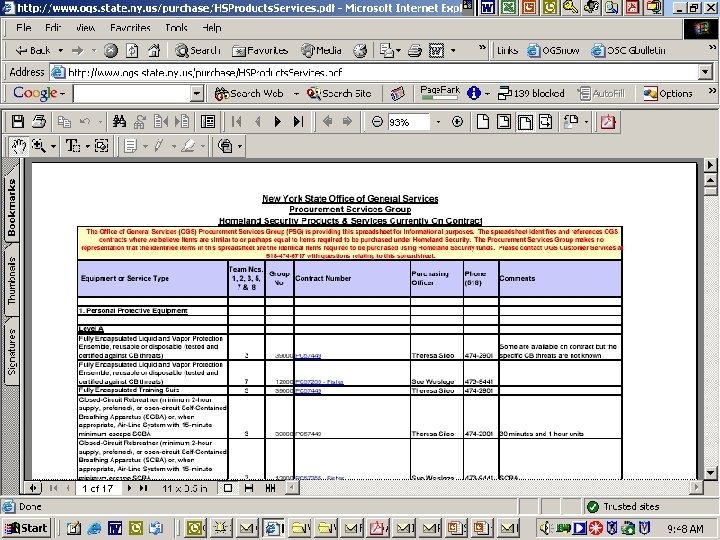
Task: Select the Graphics Select tool
Action: [101, 146]
